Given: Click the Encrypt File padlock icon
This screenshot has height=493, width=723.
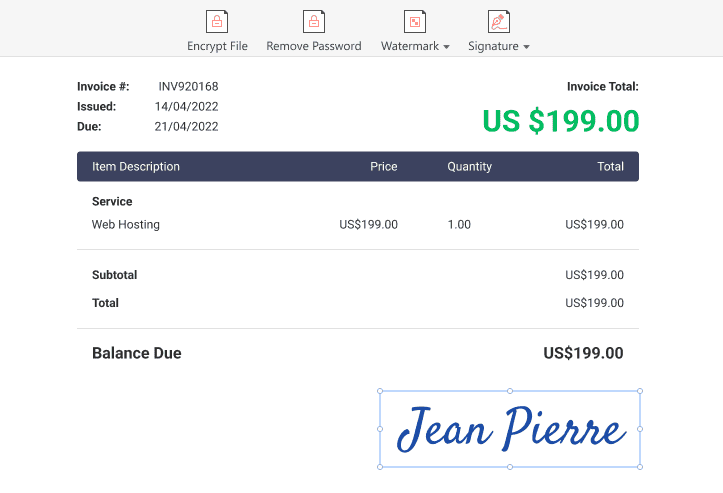Looking at the screenshot, I should coord(217,22).
